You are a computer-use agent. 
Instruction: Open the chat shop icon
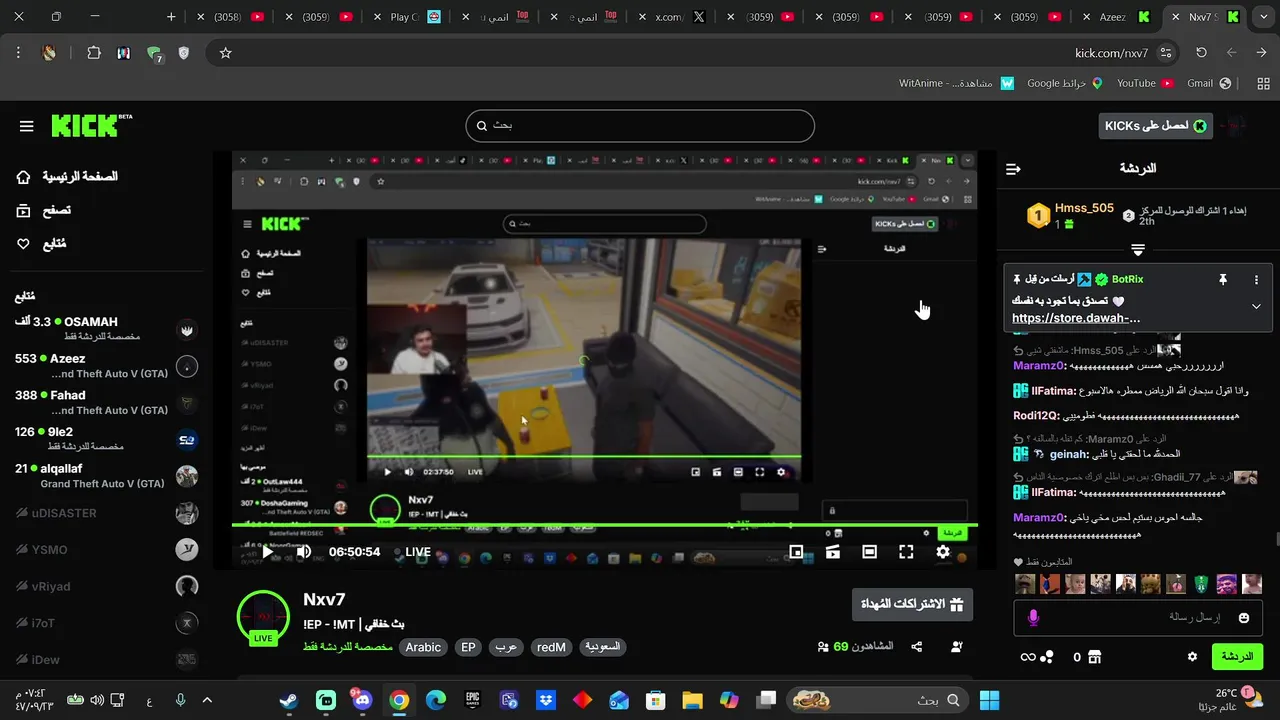pos(1094,657)
